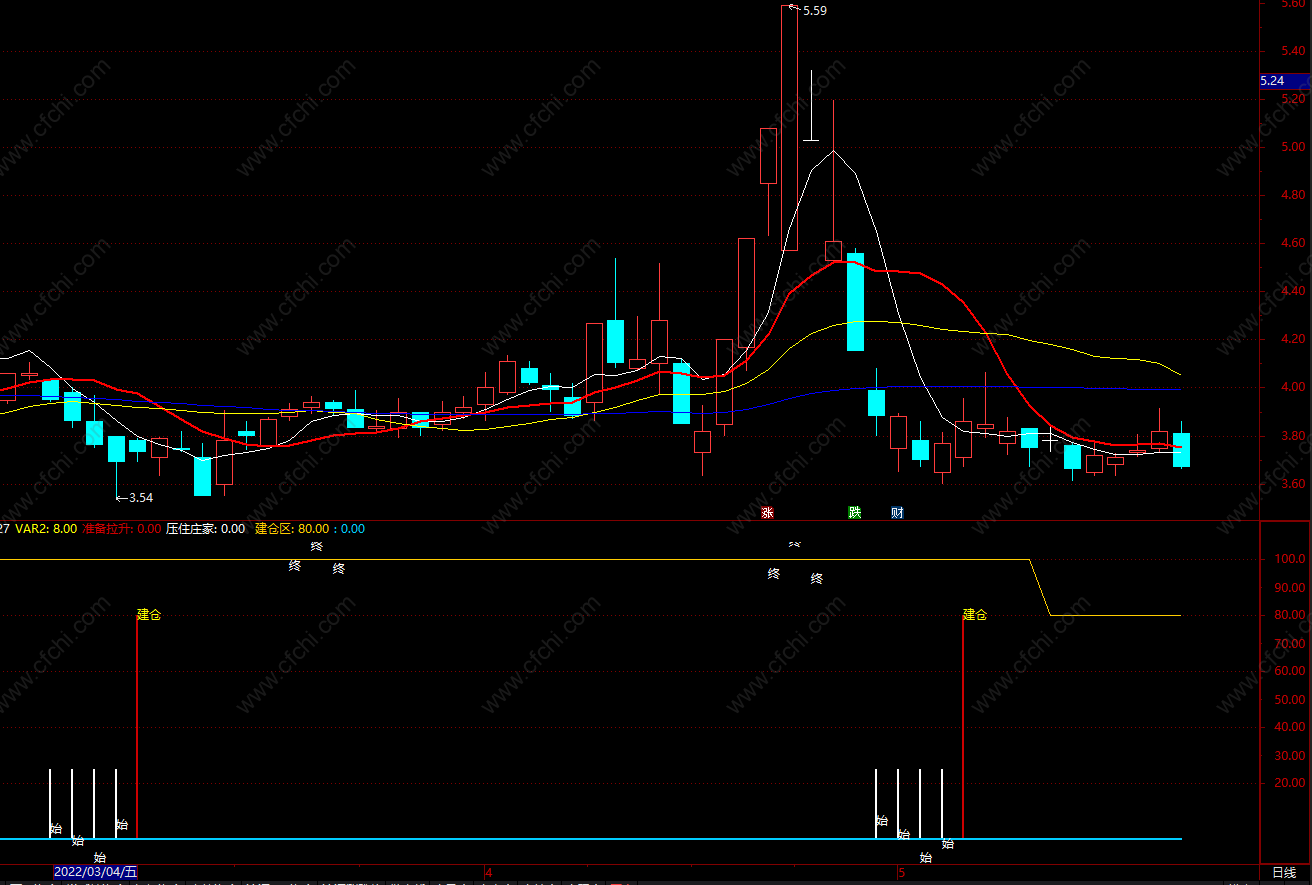The image size is (1312, 885).
Task: Select the first yellow 建仓 signal label
Action: [x=149, y=615]
